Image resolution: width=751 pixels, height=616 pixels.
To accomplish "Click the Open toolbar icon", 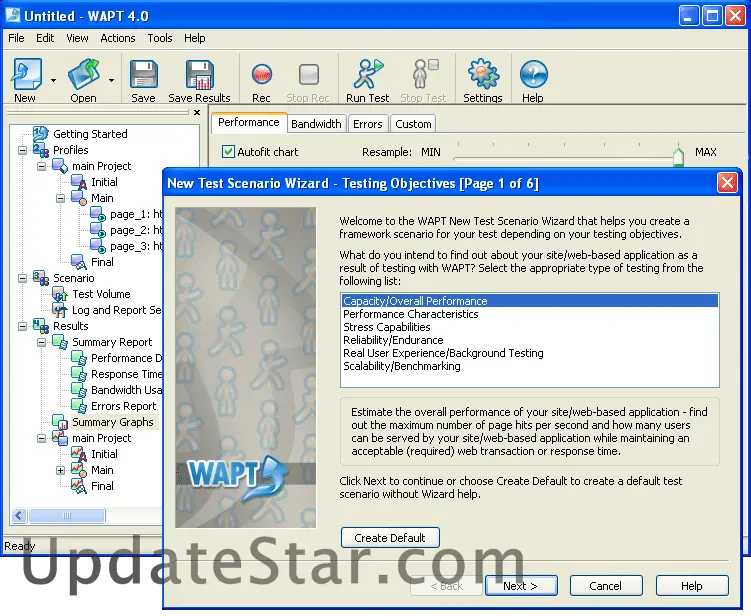I will 83,74.
